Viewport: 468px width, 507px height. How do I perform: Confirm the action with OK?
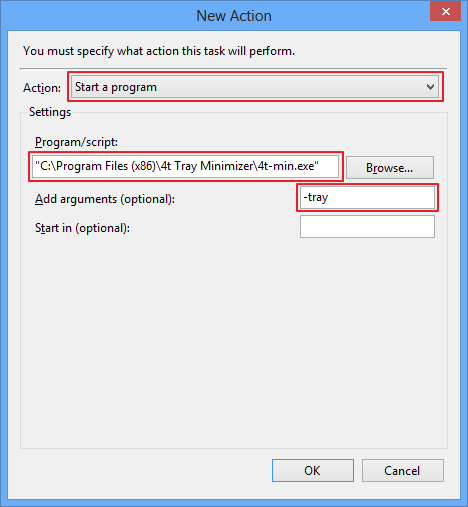(x=313, y=470)
